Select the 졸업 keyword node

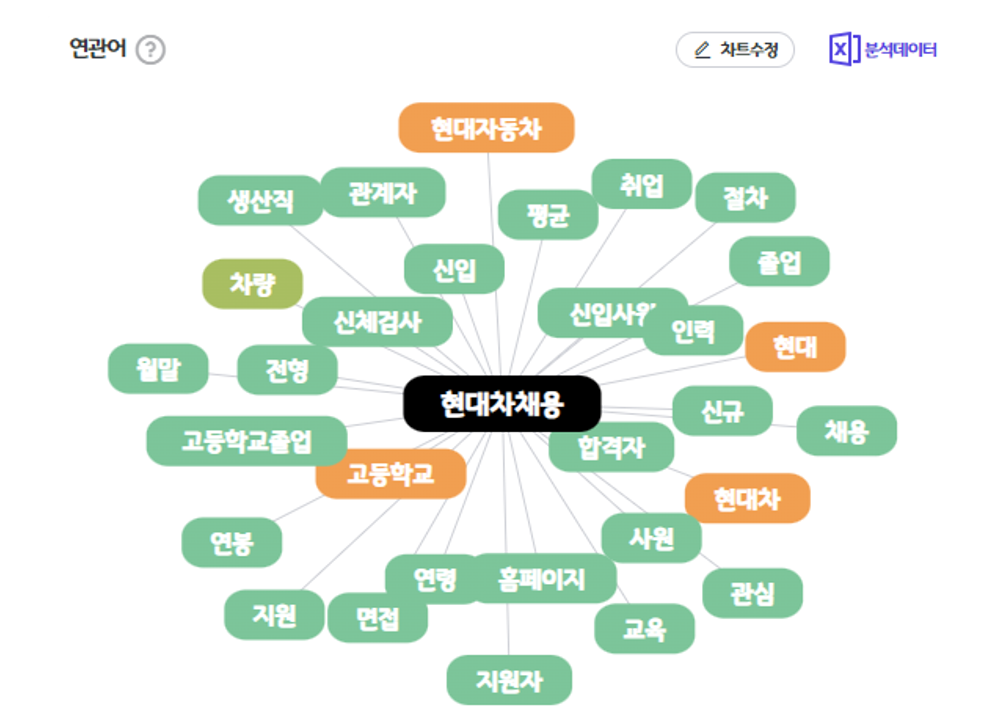[779, 261]
